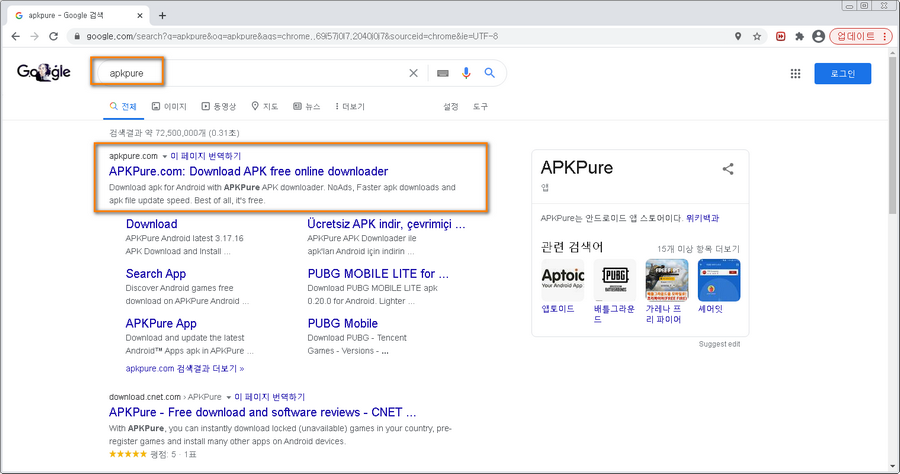Open the Aptoide thumbnail
The height and width of the screenshot is (474, 900).
tap(562, 280)
